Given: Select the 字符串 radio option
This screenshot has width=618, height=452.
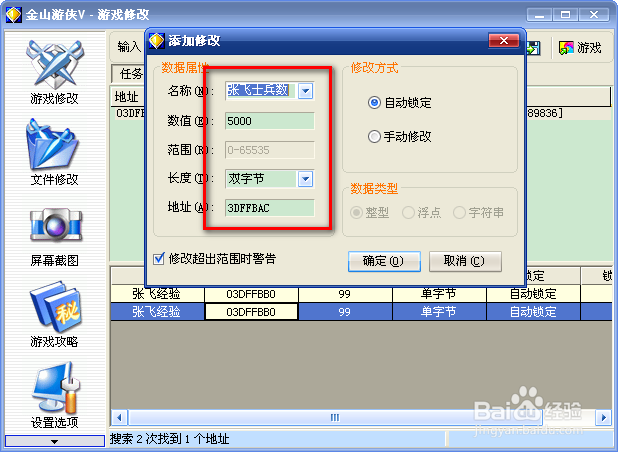Looking at the screenshot, I should 459,213.
